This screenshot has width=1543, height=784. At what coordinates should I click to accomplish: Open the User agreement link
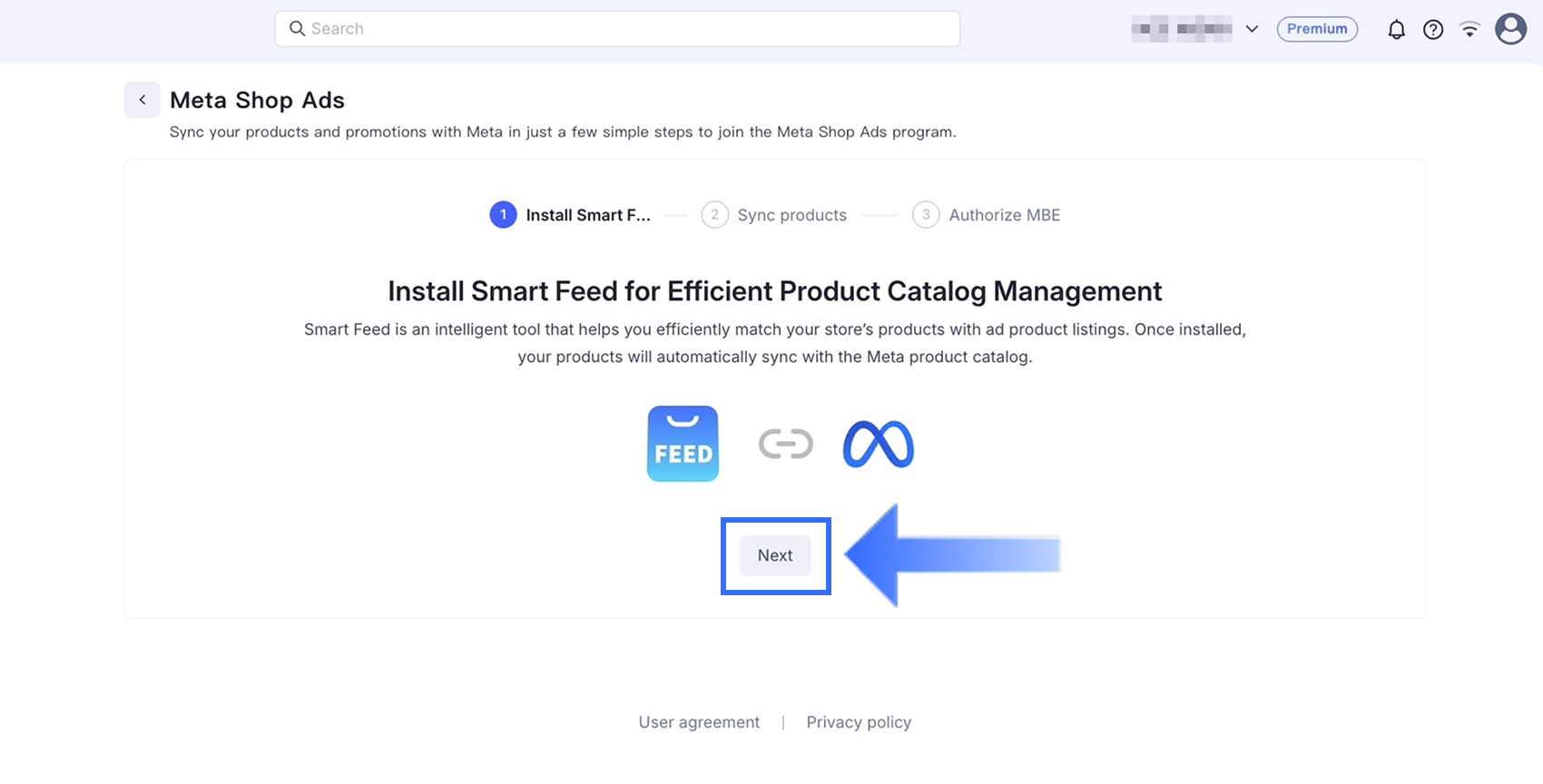(699, 722)
